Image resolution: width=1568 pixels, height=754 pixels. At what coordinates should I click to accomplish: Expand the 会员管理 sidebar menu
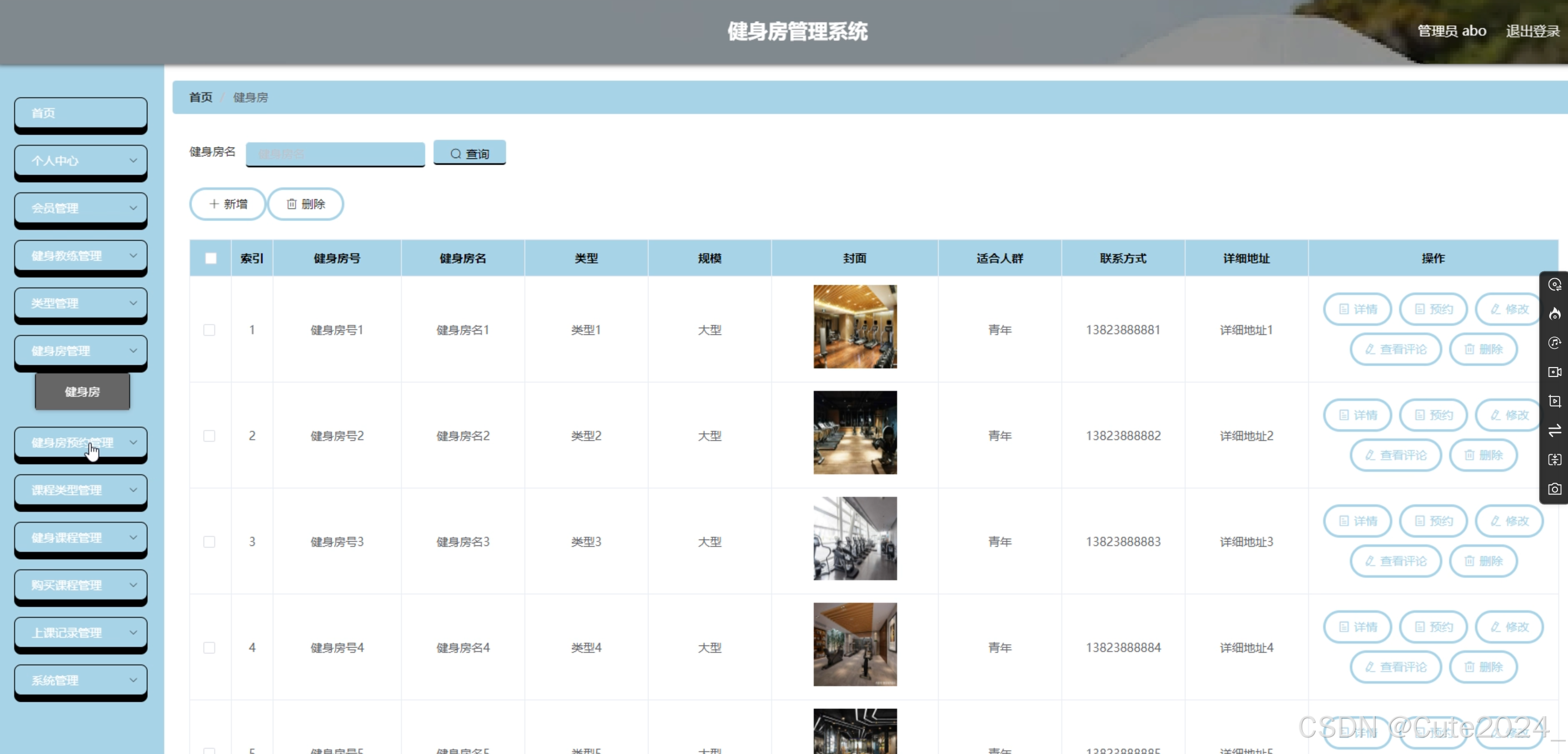pyautogui.click(x=81, y=208)
